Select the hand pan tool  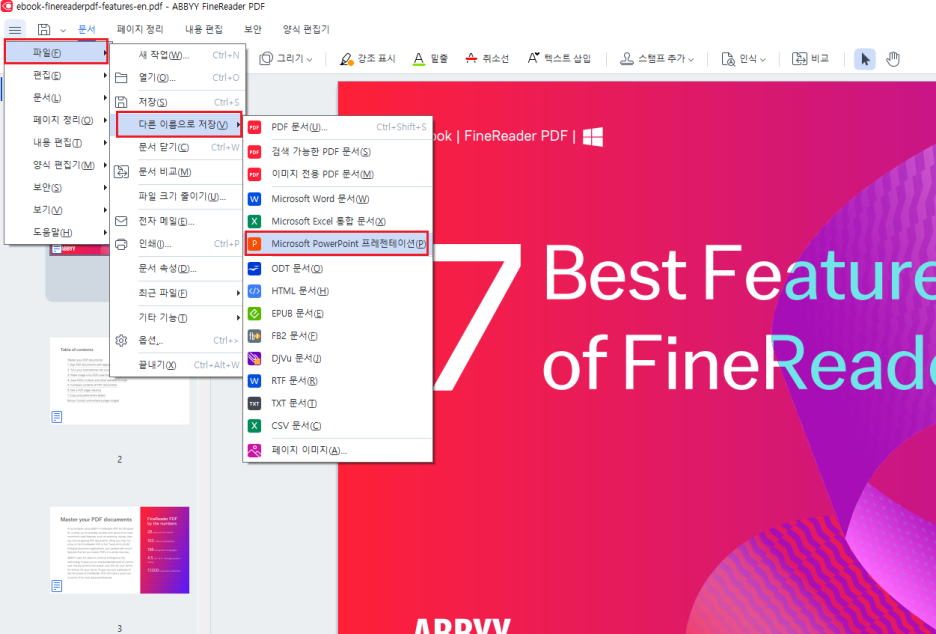(x=893, y=59)
